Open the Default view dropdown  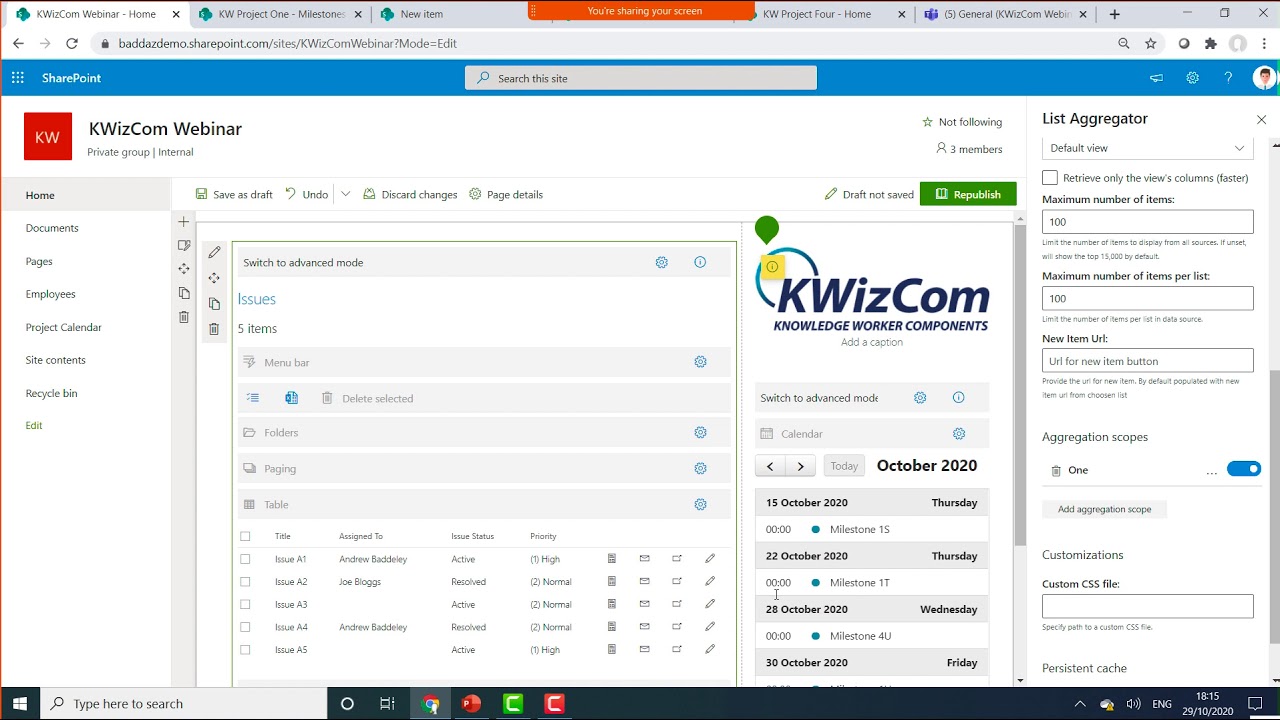pyautogui.click(x=1147, y=148)
